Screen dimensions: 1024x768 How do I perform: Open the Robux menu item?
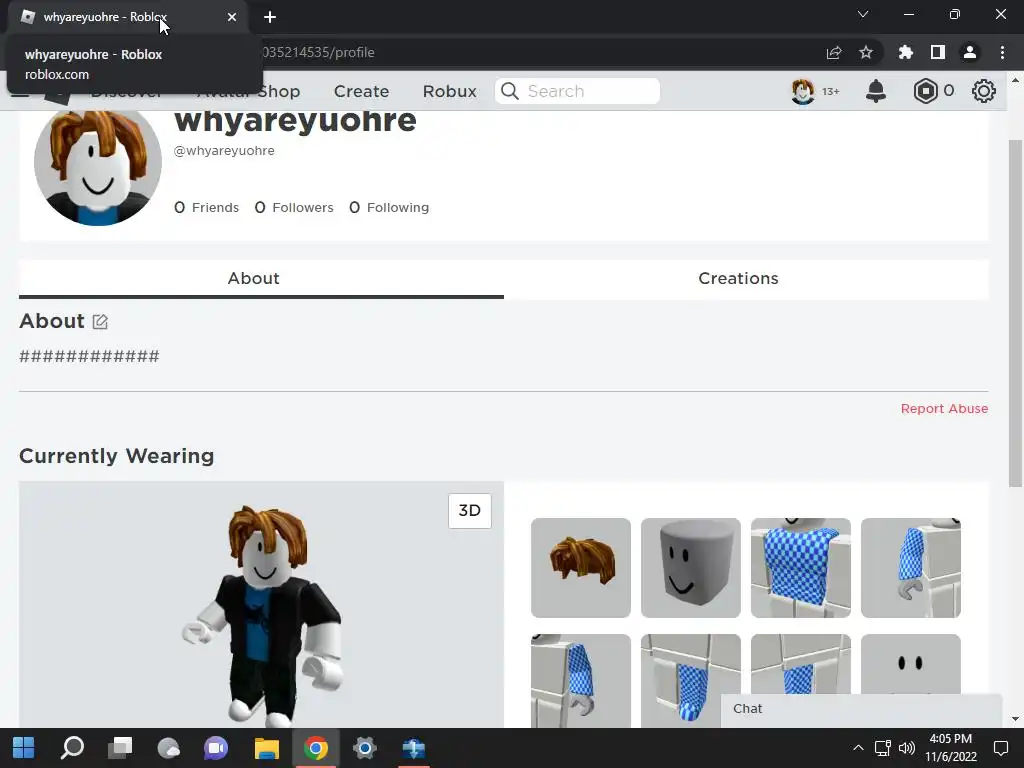[449, 91]
